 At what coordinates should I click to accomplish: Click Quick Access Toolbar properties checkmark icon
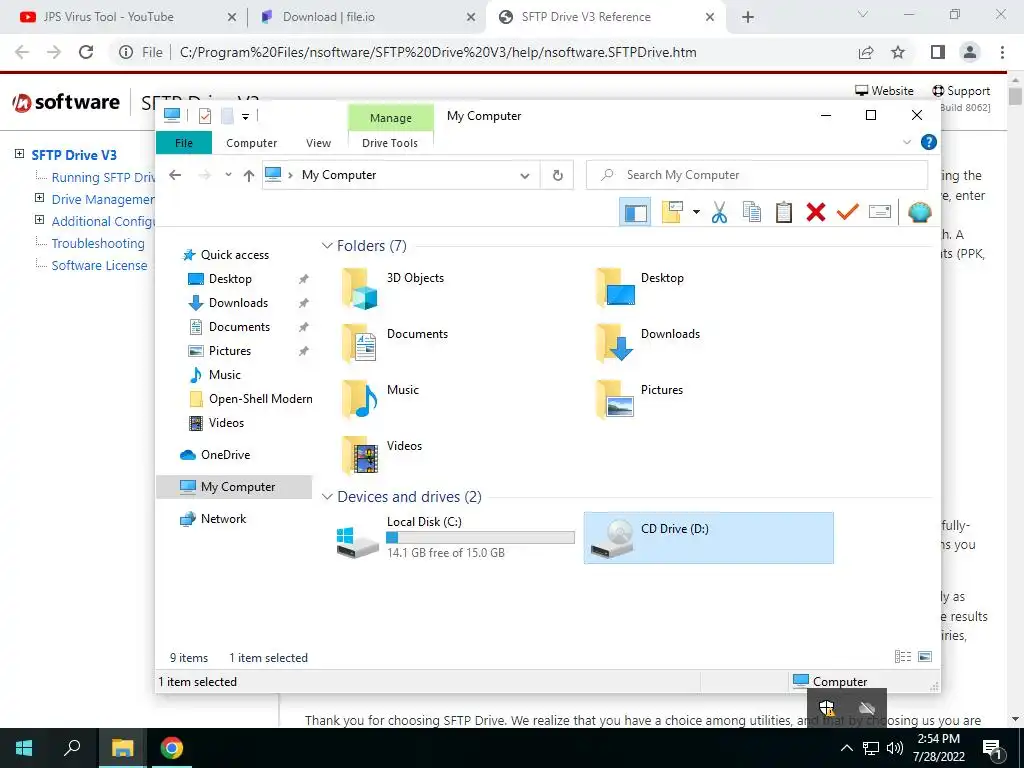[x=205, y=116]
